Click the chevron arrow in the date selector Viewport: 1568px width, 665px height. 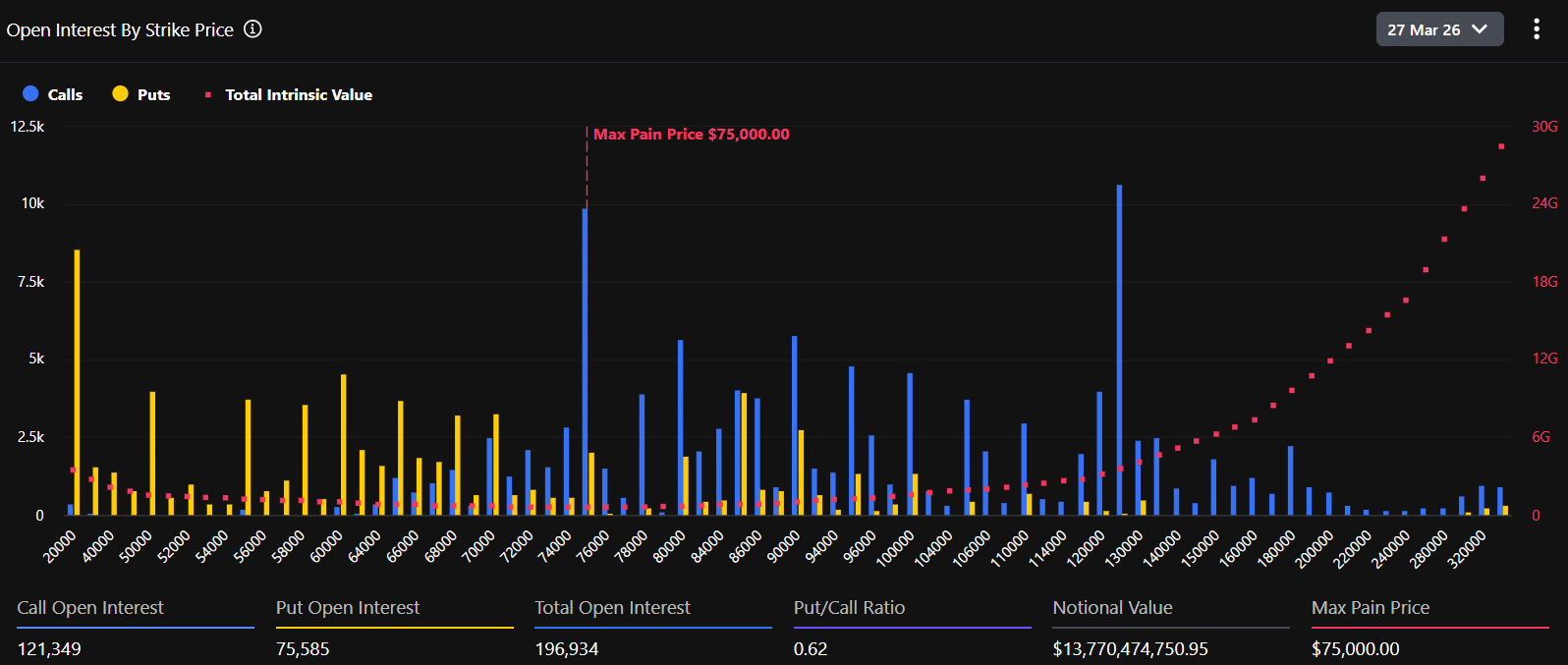point(1480,29)
